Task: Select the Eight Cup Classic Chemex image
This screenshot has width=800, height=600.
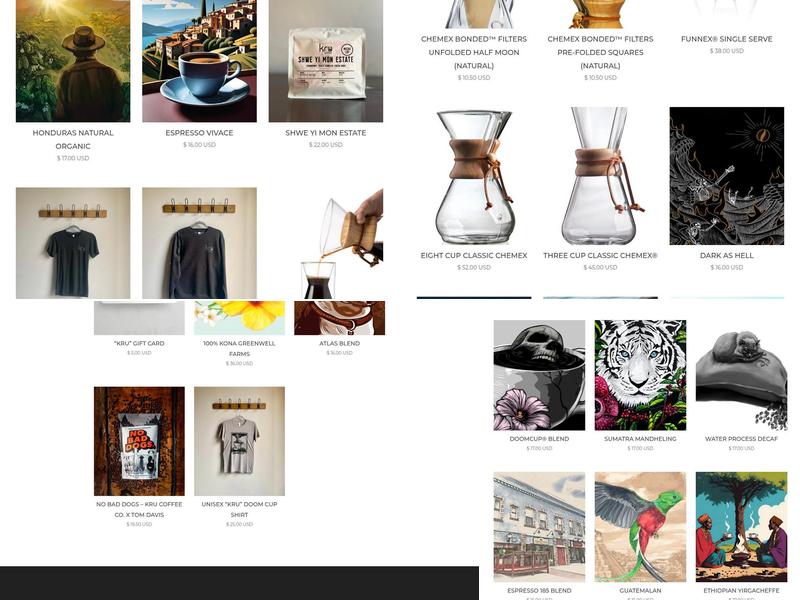Action: click(x=474, y=176)
